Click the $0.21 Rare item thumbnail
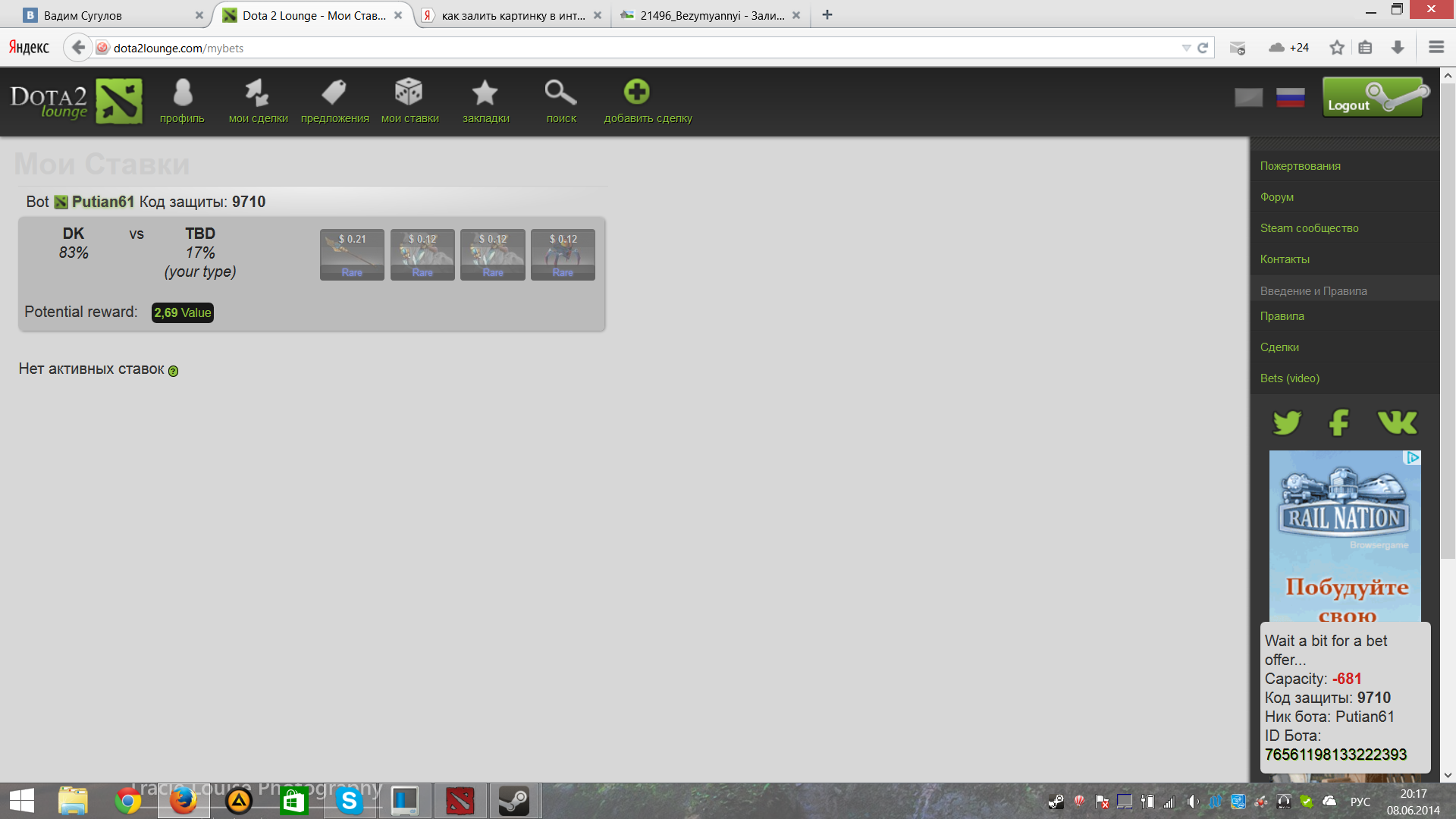Image resolution: width=1456 pixels, height=819 pixels. click(x=352, y=255)
